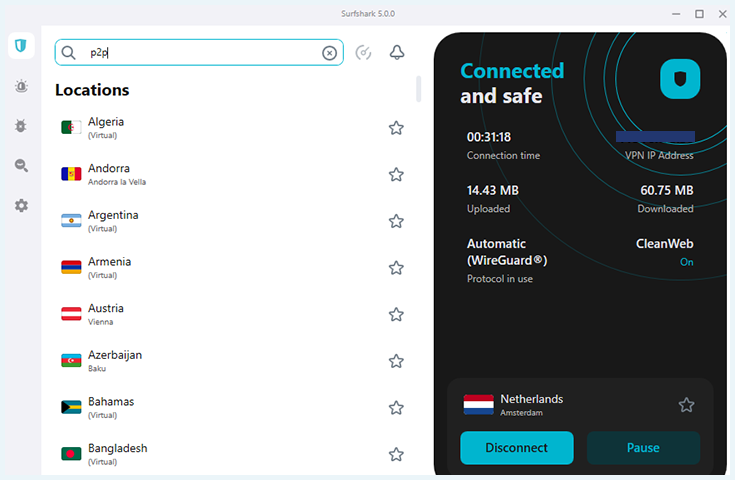Select Bangladesh (Virtual) location
This screenshot has width=735, height=480.
pyautogui.click(x=232, y=454)
